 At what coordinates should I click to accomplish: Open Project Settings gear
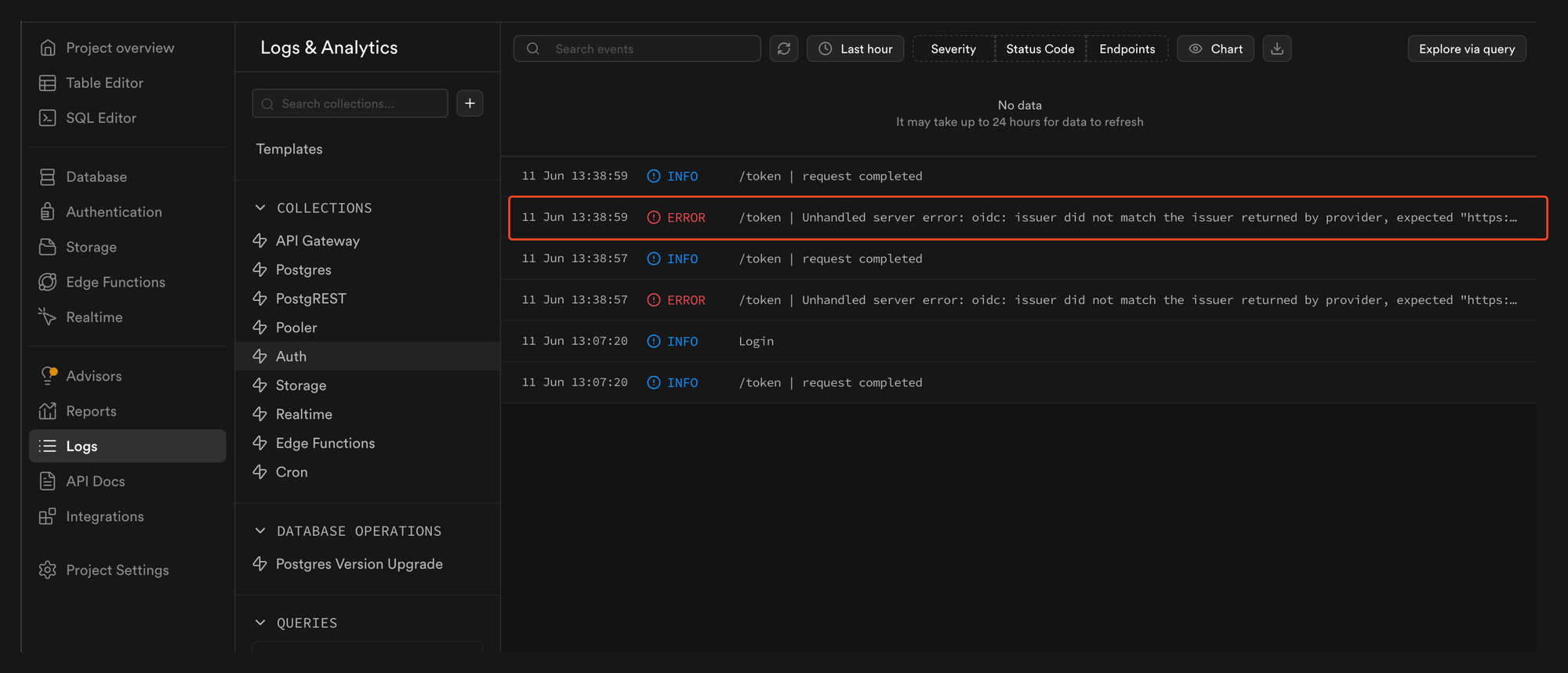pyautogui.click(x=48, y=570)
